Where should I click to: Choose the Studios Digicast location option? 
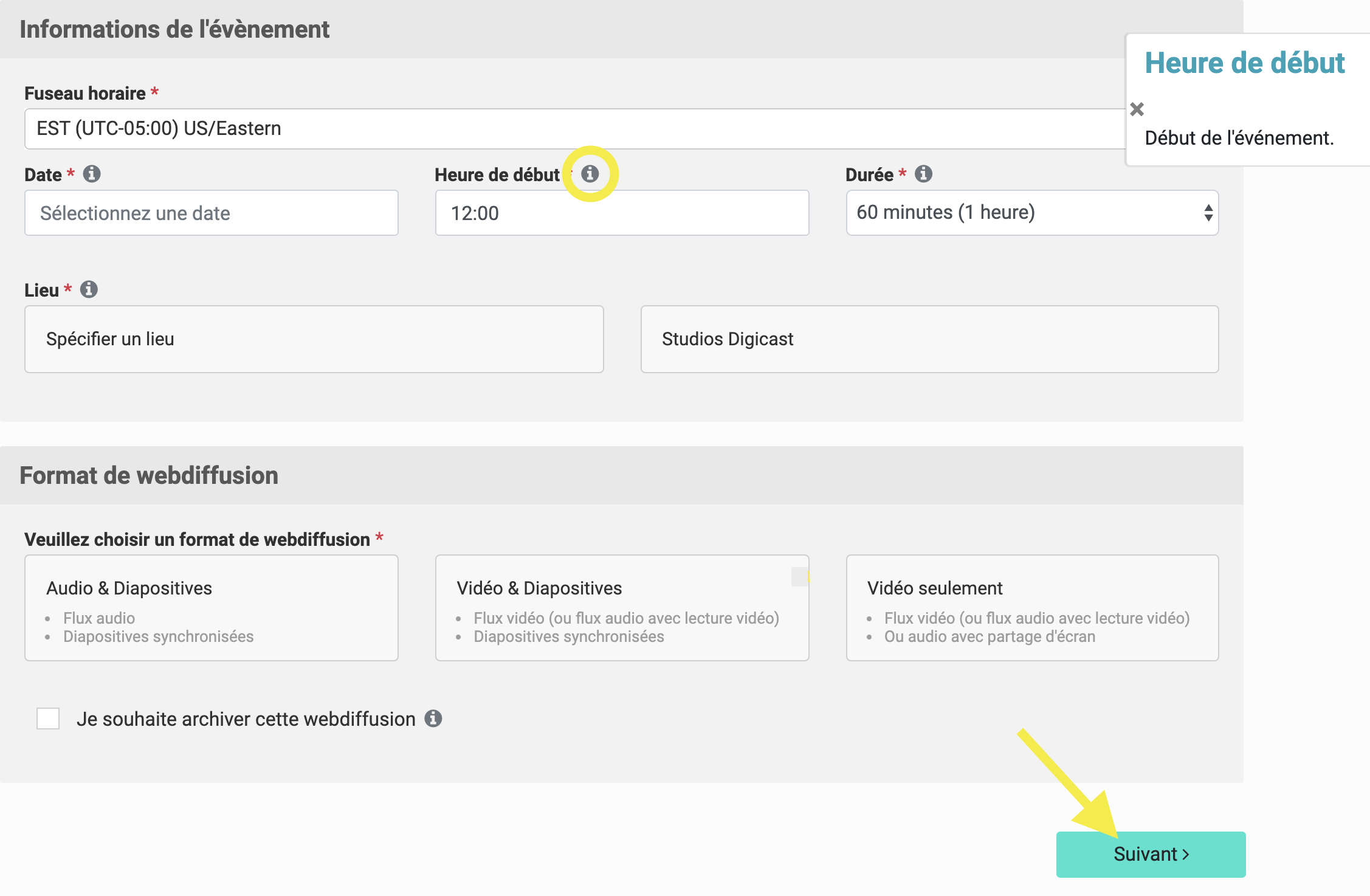(929, 339)
